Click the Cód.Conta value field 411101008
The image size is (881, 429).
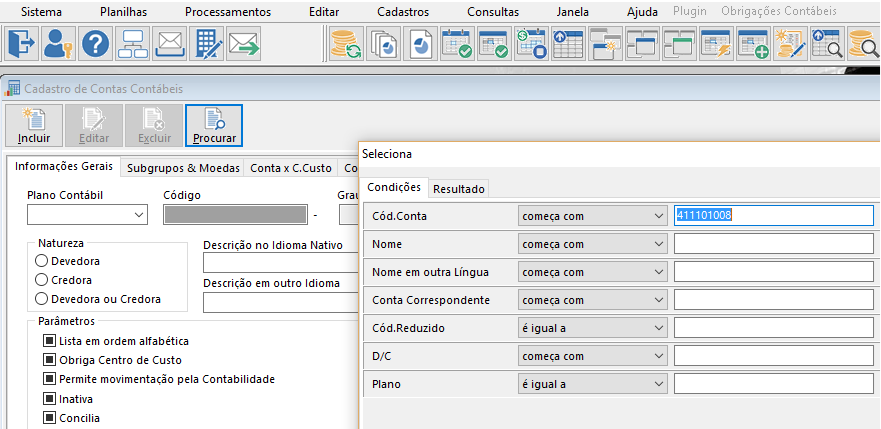click(774, 216)
